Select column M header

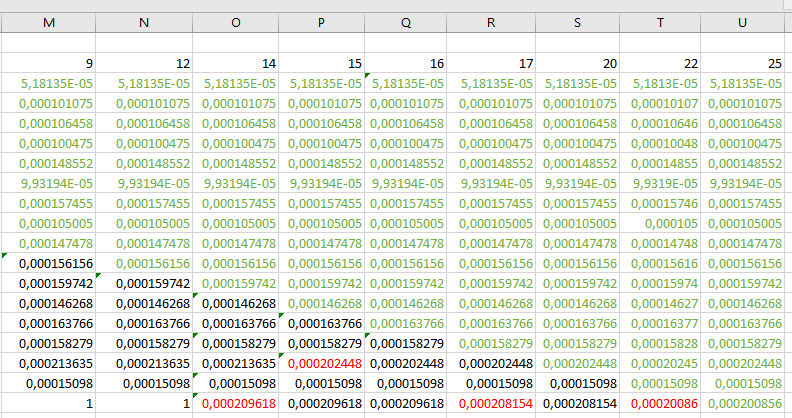[48, 23]
